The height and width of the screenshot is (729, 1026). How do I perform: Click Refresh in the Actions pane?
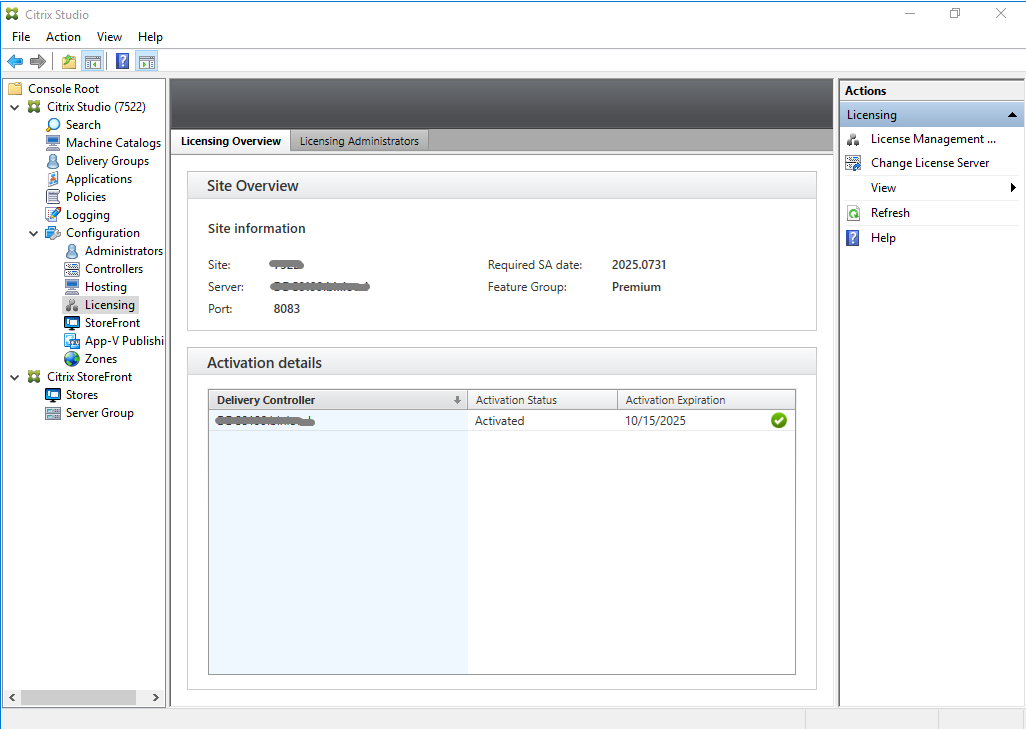click(889, 213)
